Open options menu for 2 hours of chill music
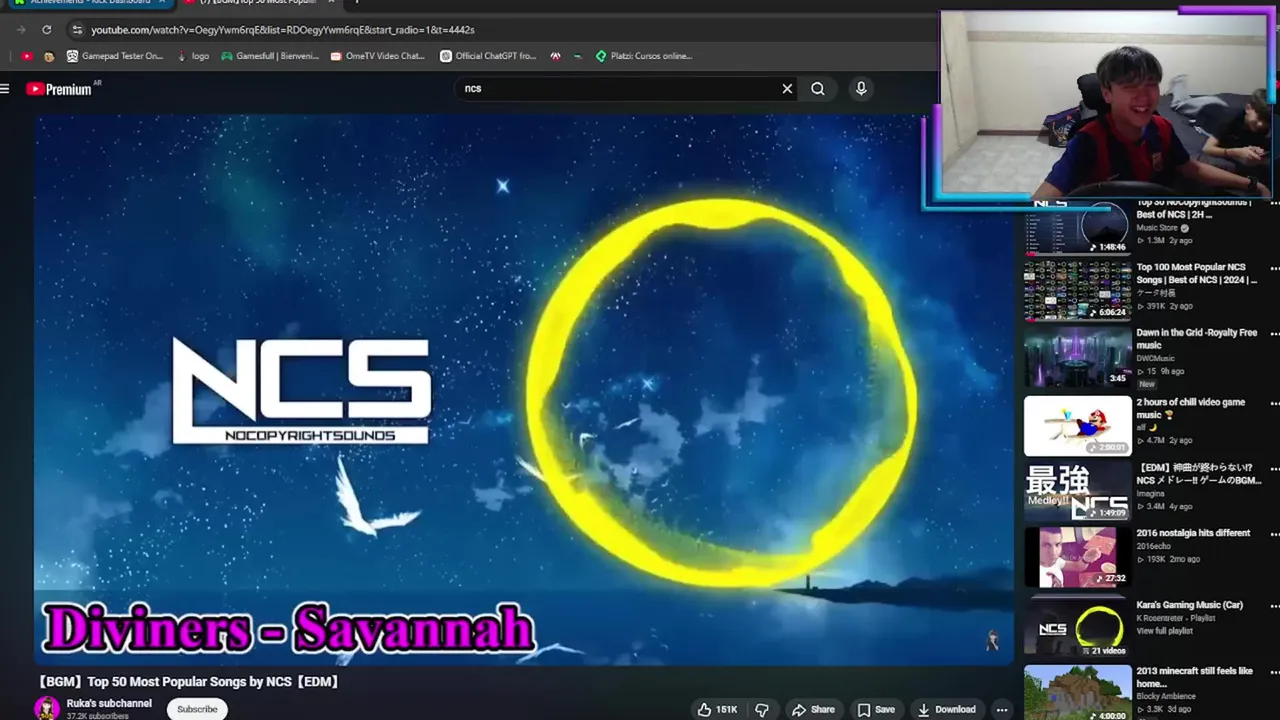Viewport: 1280px width, 720px height. point(1274,403)
